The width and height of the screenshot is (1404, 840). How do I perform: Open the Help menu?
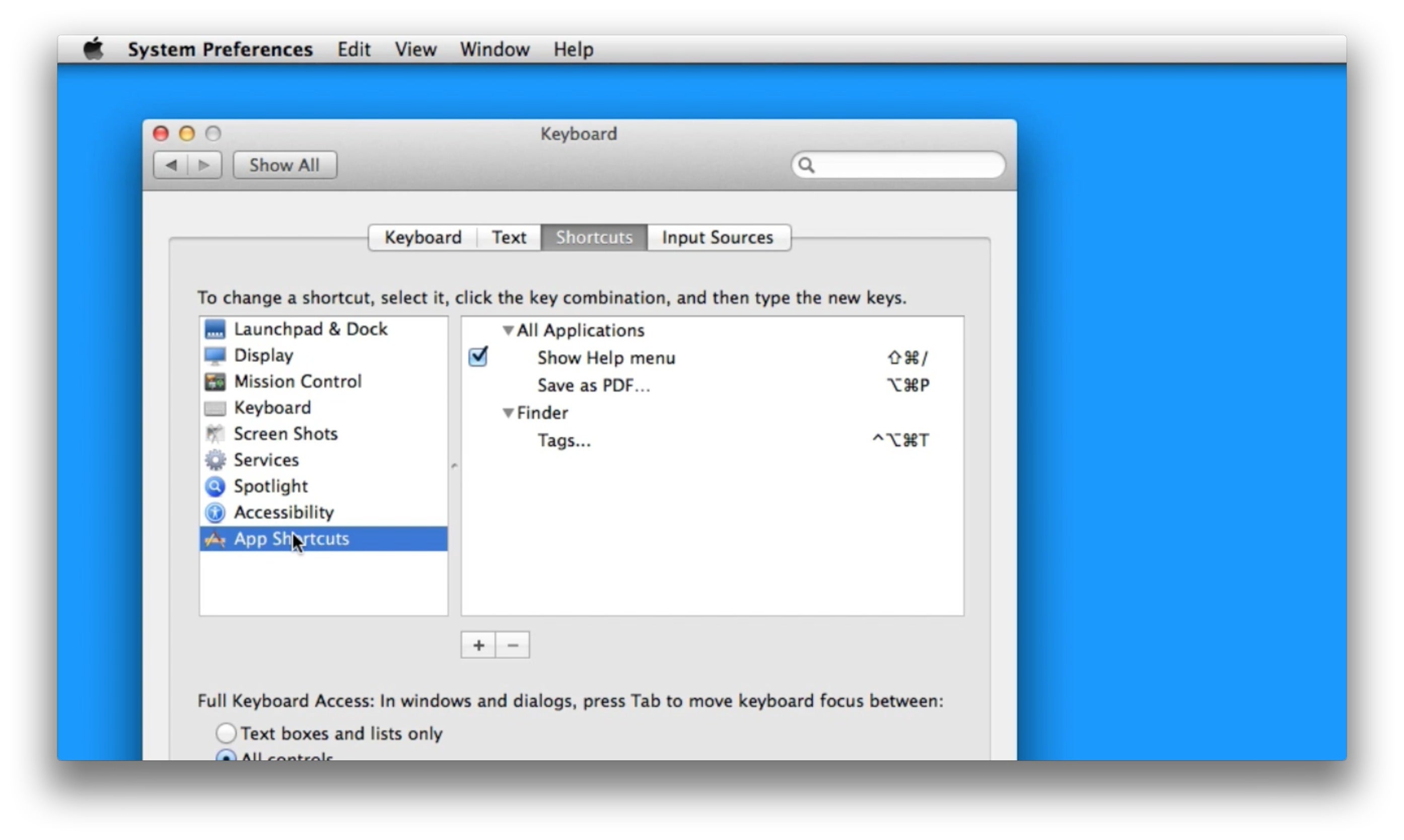point(573,49)
